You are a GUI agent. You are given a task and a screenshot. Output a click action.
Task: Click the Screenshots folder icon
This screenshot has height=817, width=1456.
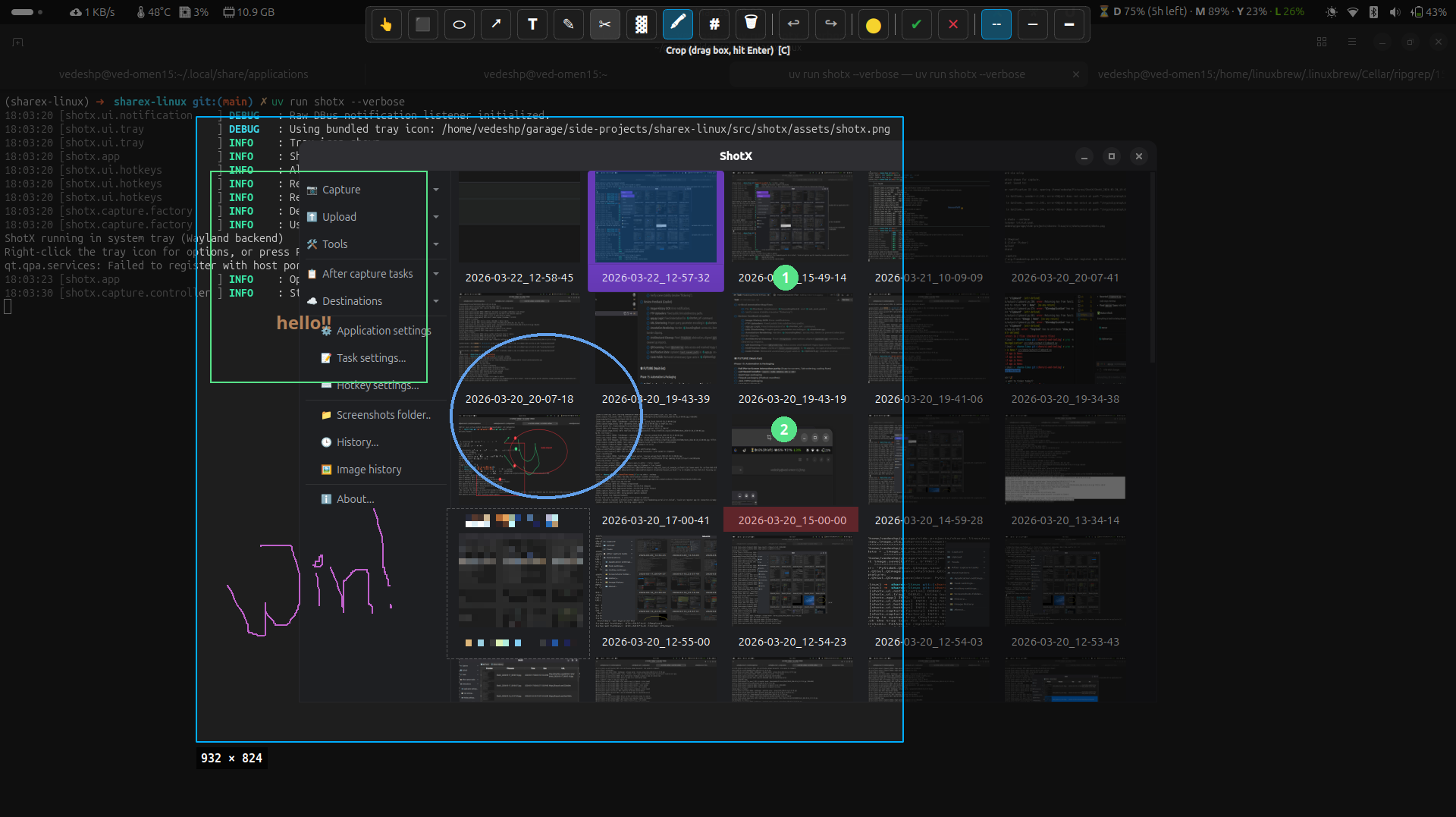coord(326,415)
